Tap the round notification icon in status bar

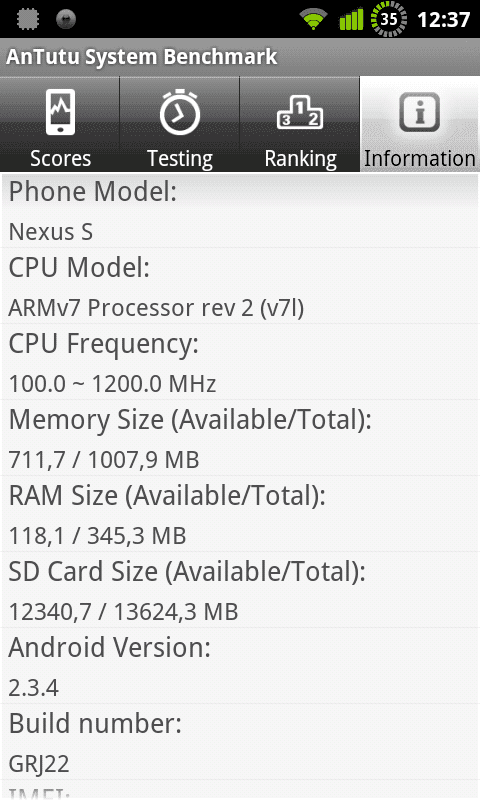coord(66,19)
